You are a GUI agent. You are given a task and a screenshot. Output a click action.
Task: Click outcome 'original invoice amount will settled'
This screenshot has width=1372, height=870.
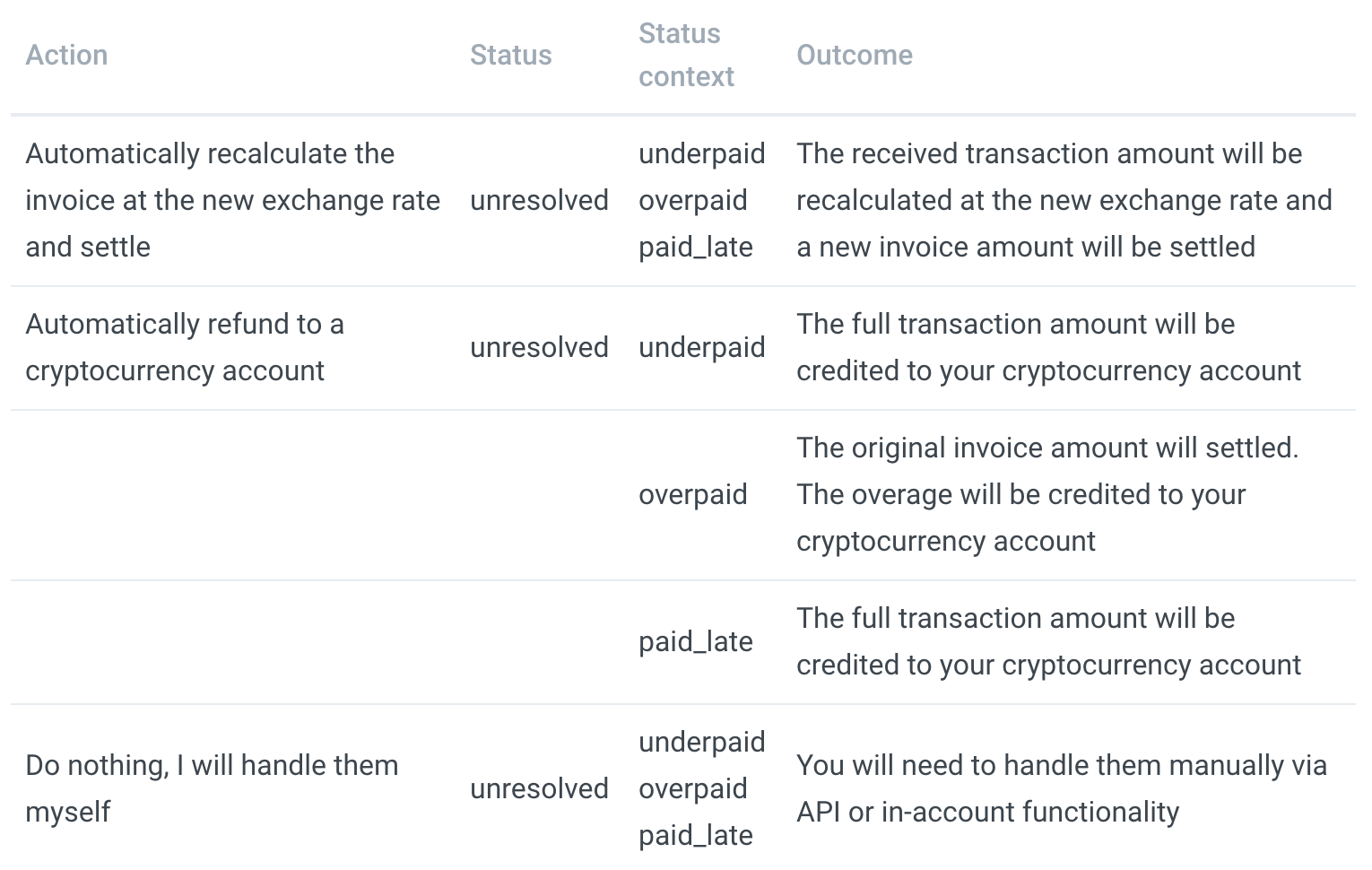[x=1047, y=494]
